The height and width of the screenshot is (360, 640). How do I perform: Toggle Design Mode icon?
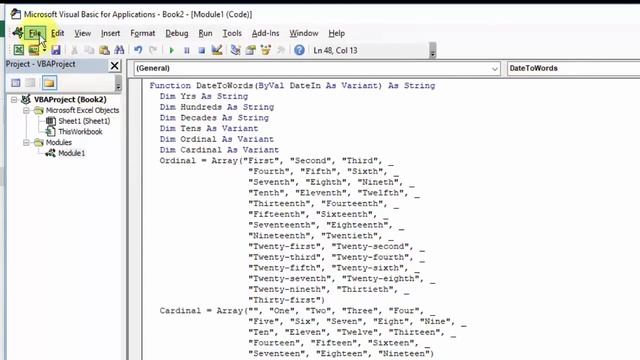[x=217, y=50]
